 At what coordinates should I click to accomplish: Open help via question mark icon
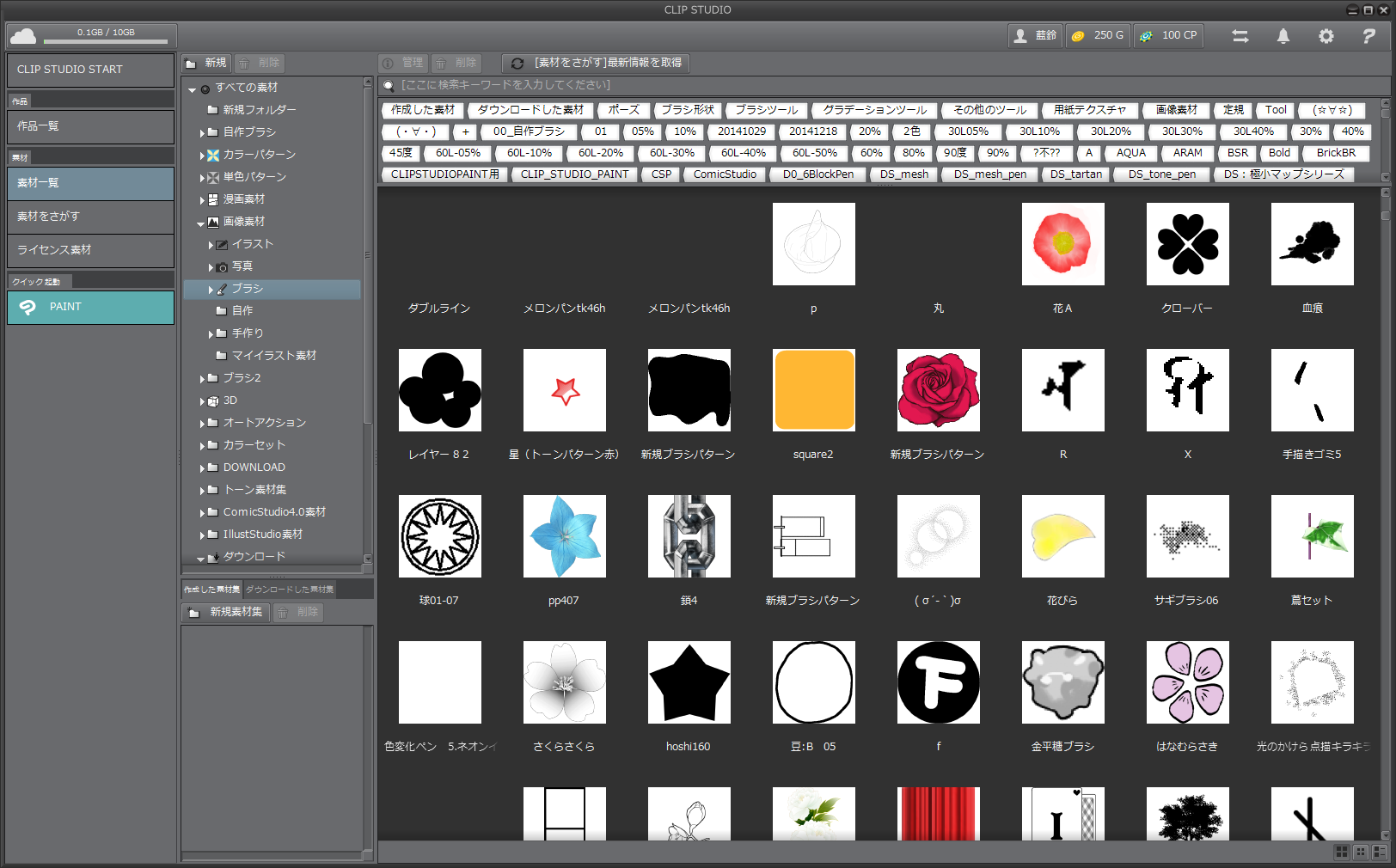tap(1368, 36)
